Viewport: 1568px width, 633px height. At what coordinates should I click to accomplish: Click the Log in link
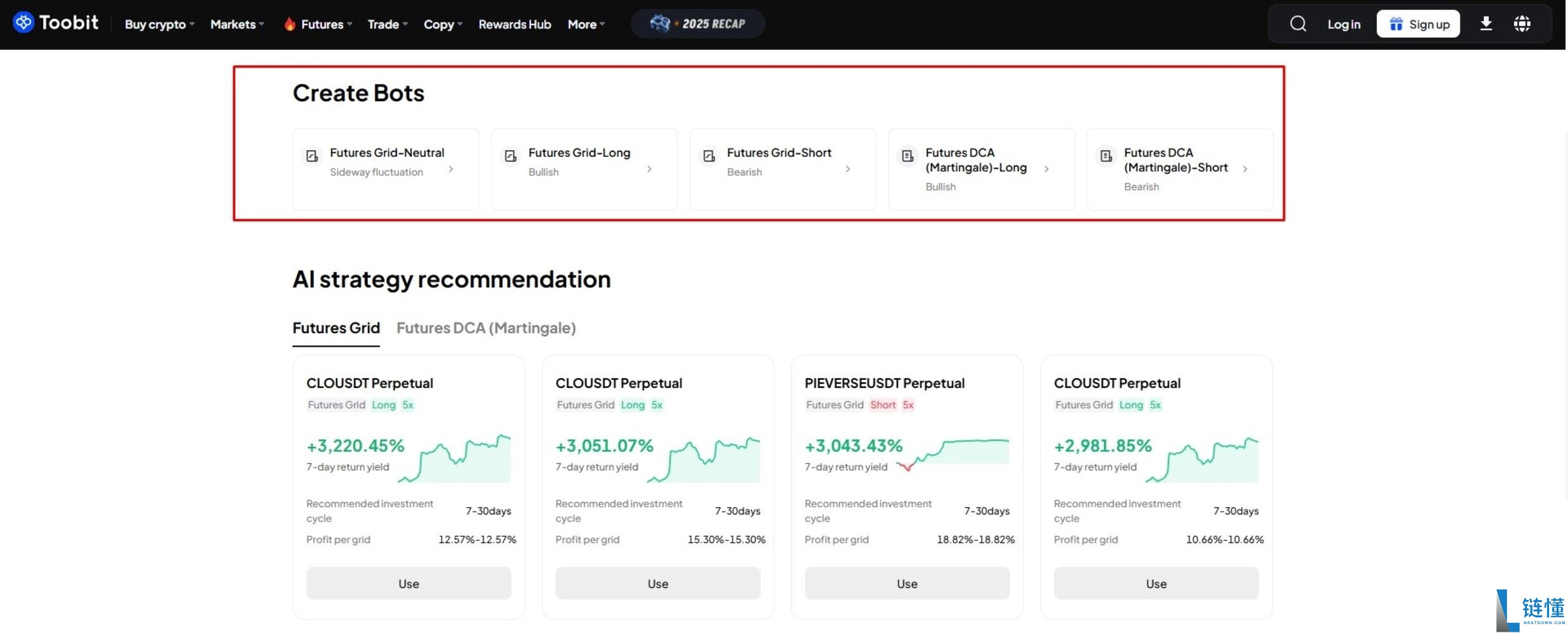[1344, 24]
